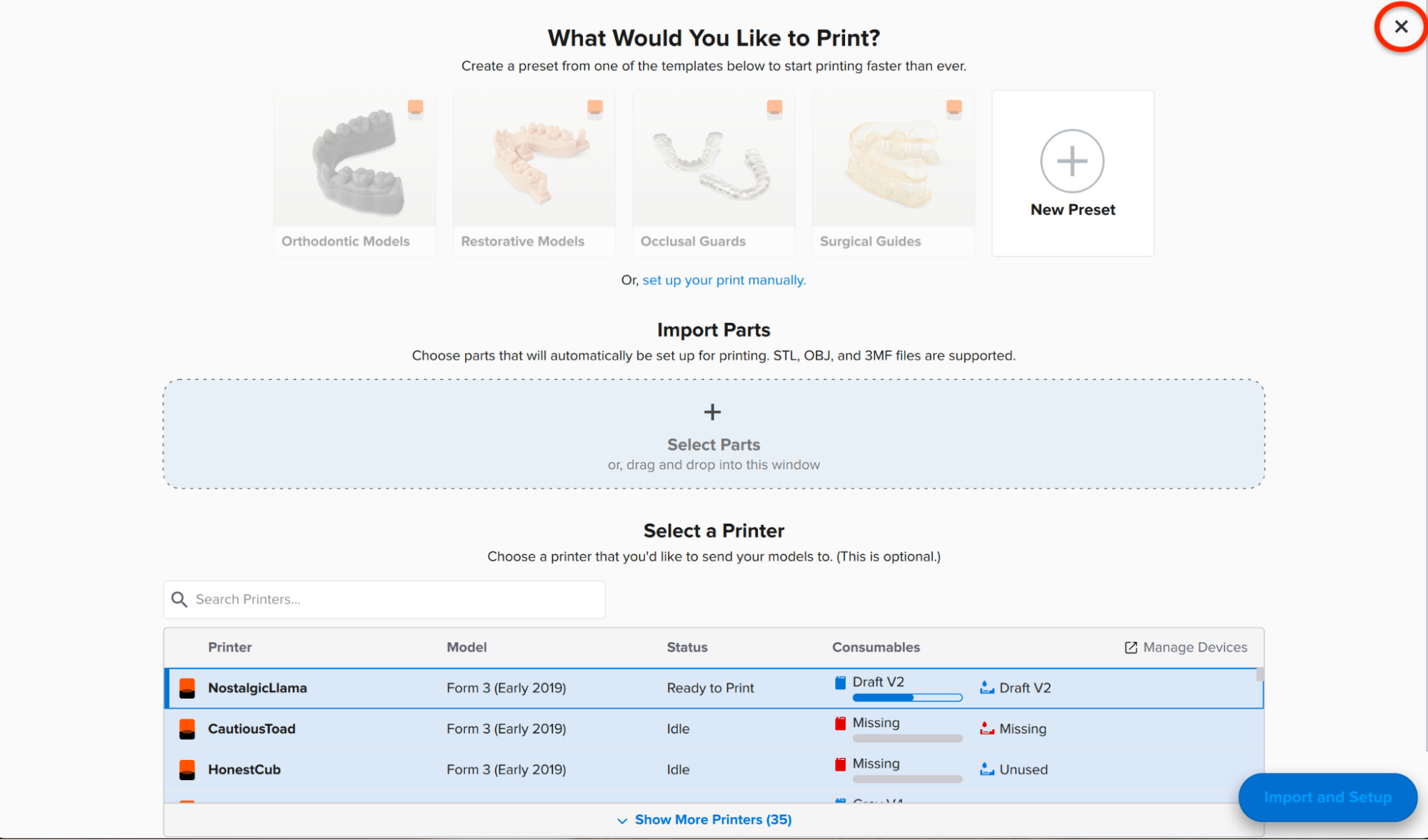
Task: Open the Surgical Guides template
Action: [892, 173]
